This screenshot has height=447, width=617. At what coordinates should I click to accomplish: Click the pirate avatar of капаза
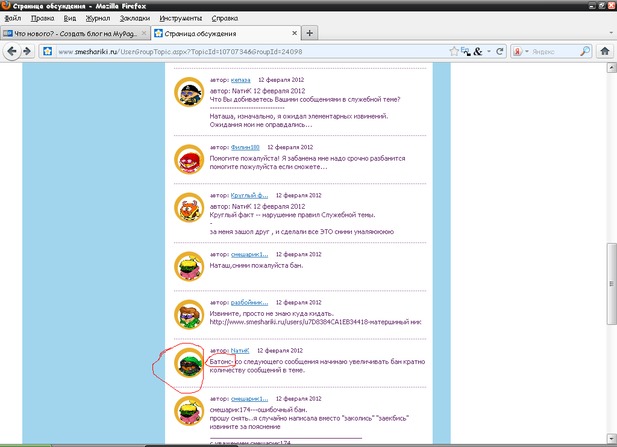[189, 92]
